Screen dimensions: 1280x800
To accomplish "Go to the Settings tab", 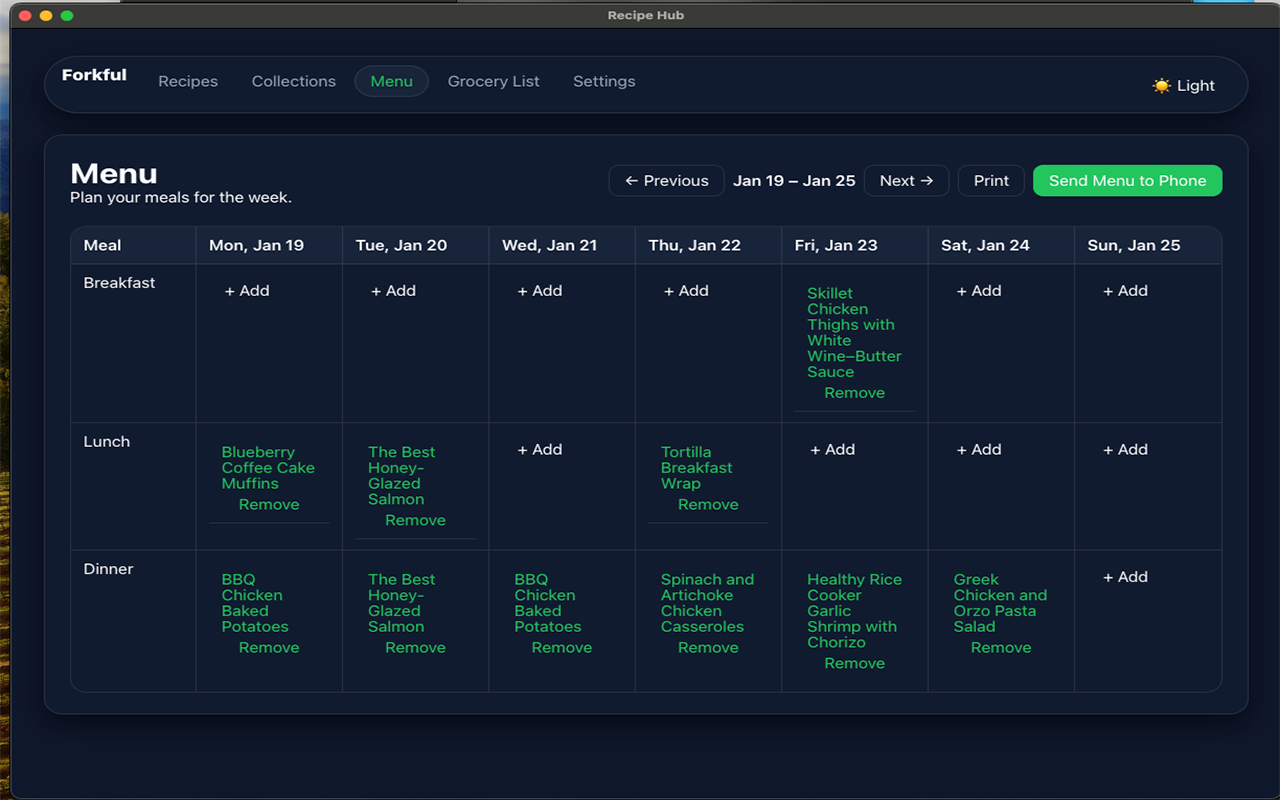I will coord(604,82).
